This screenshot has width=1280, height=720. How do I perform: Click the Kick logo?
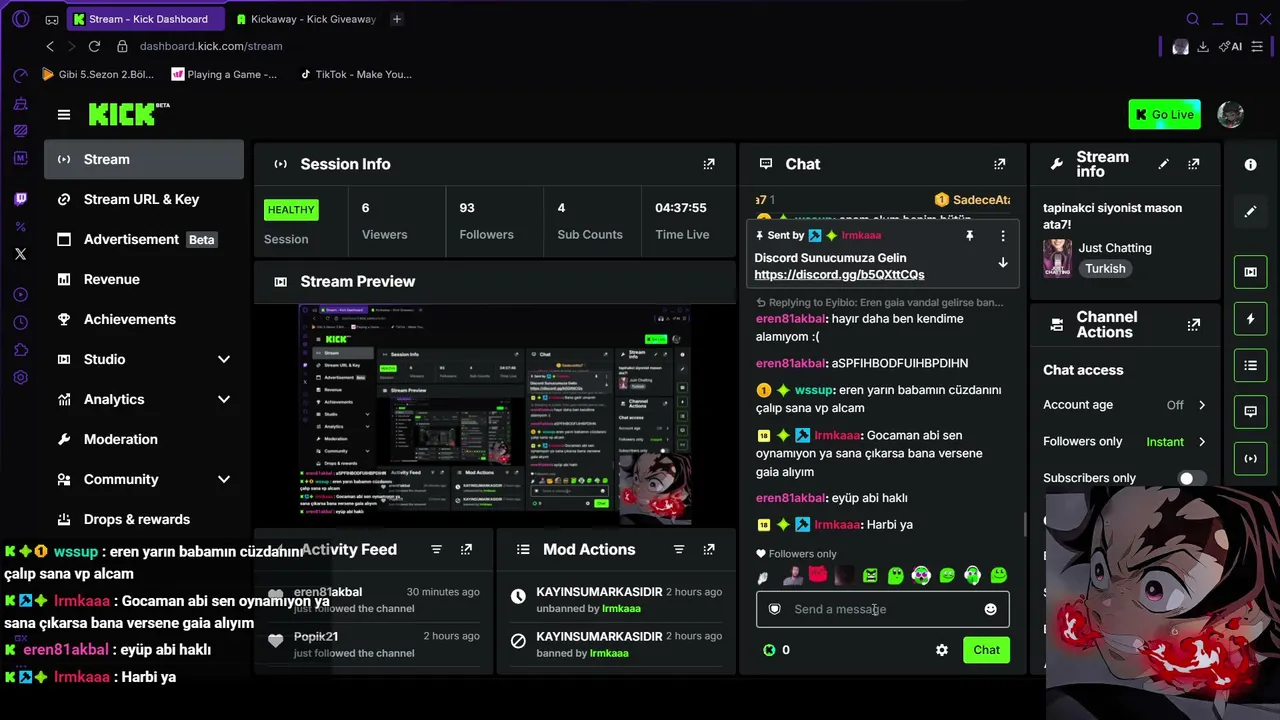tap(128, 114)
